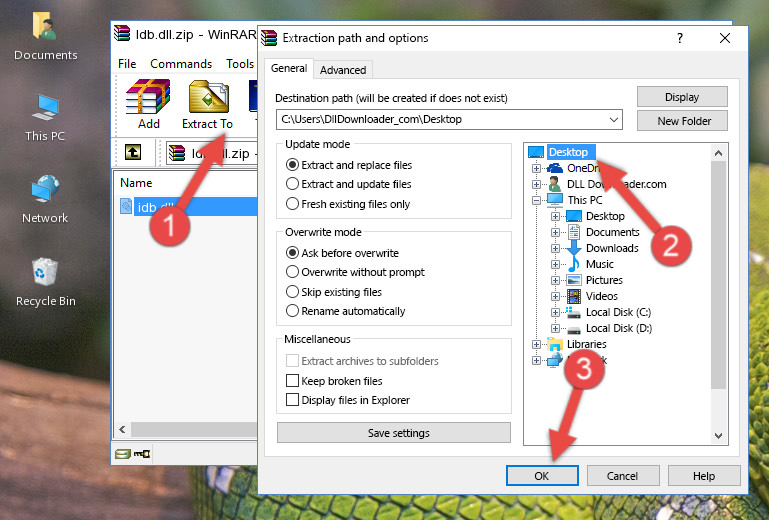This screenshot has height=520, width=769.
Task: Choose Fresh existing files only option
Action: click(292, 204)
